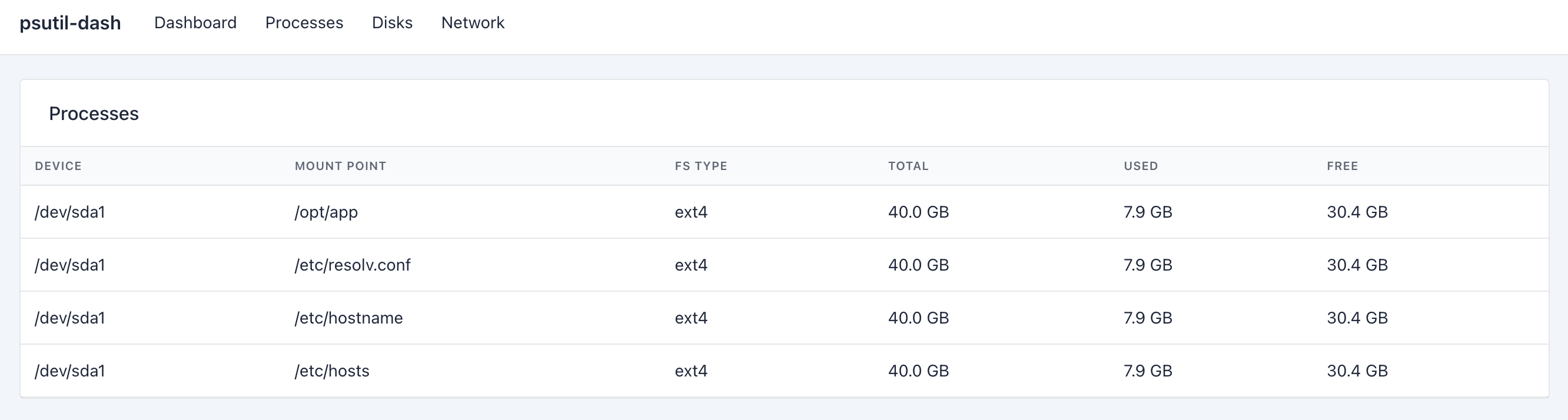Select the /etc/hostname mount point cell
The height and width of the screenshot is (420, 1568).
coord(349,318)
